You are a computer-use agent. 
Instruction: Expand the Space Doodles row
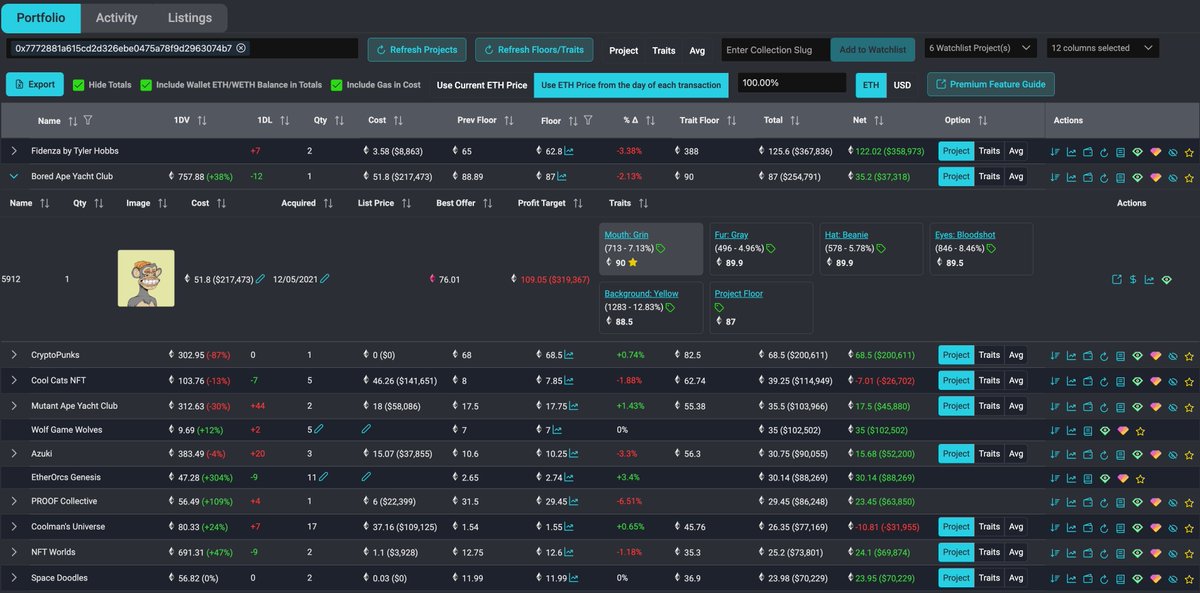[x=14, y=577]
